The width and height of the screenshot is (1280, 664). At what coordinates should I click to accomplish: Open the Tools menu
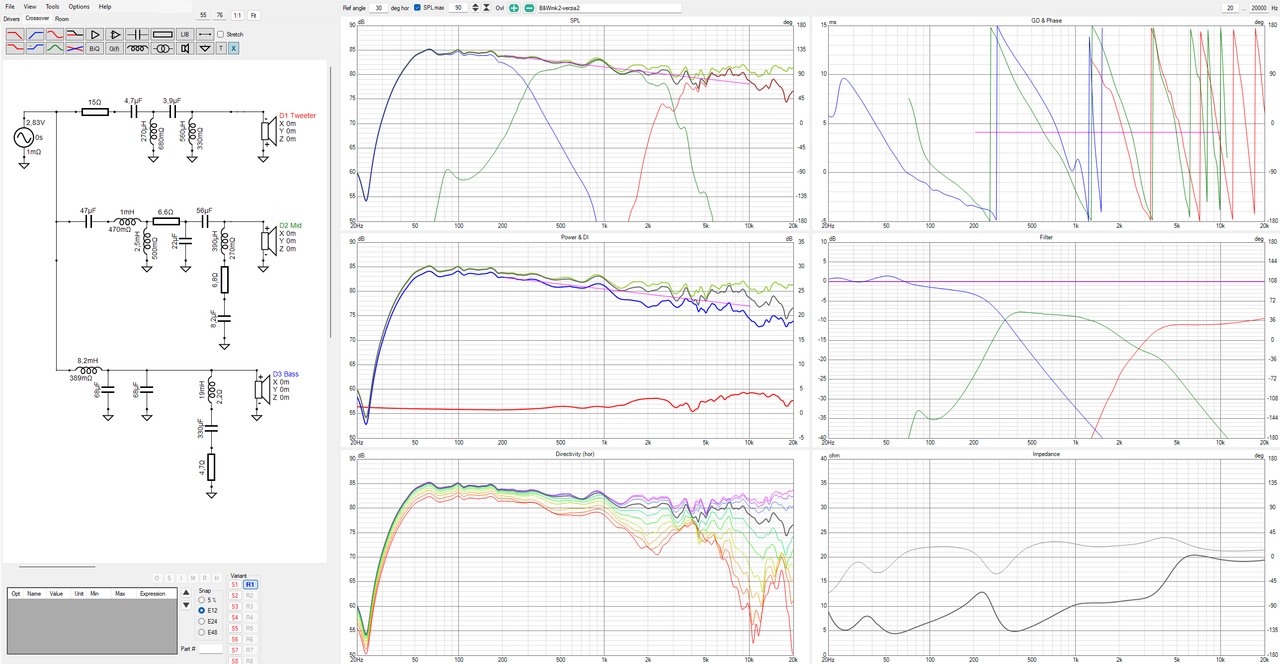(x=52, y=7)
